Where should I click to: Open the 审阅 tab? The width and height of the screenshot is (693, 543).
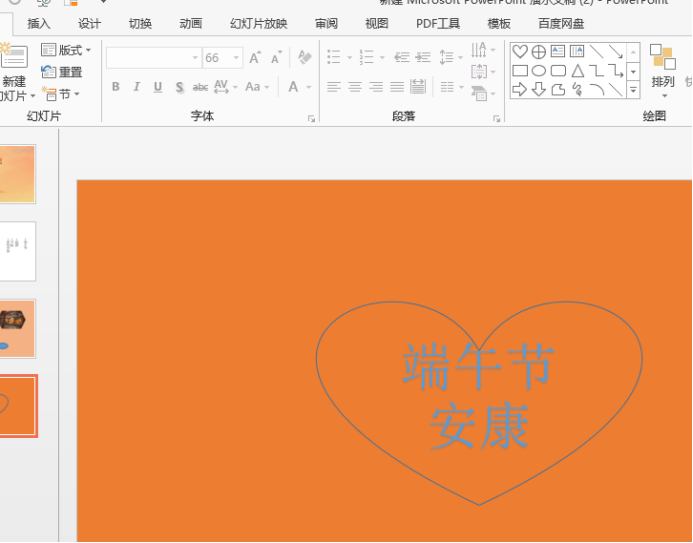326,23
